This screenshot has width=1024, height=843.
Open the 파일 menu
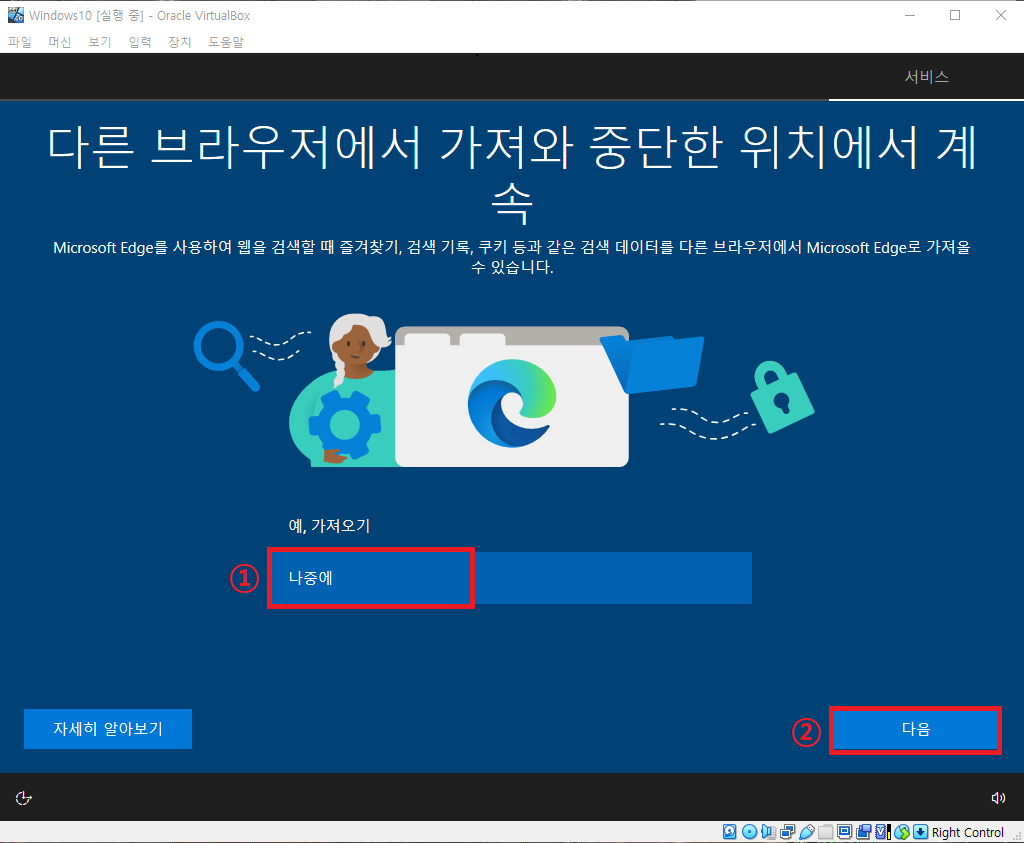[20, 42]
